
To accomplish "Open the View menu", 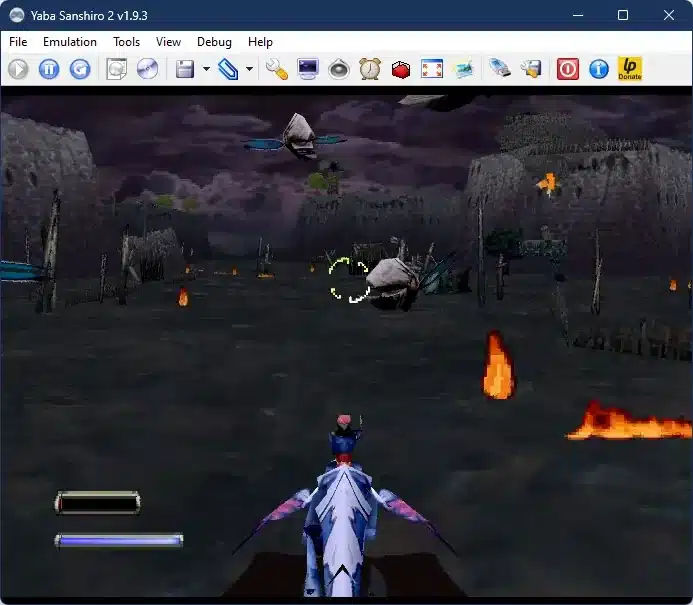I will point(168,42).
